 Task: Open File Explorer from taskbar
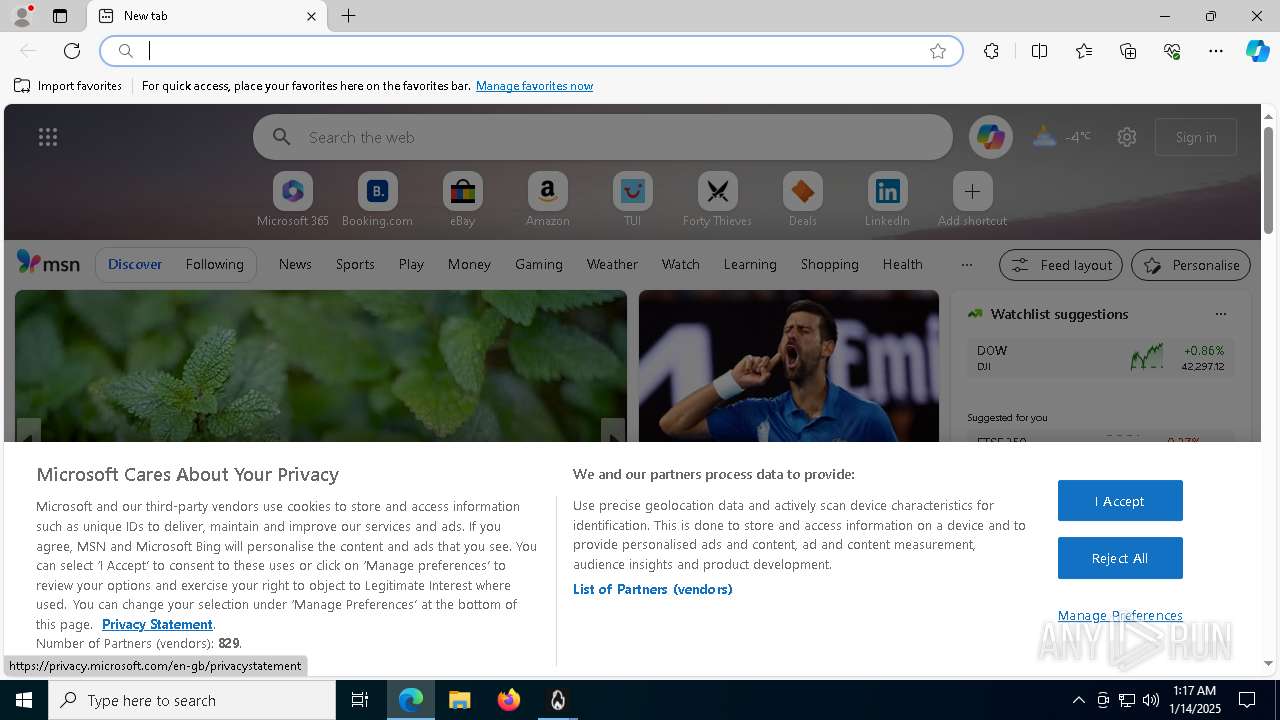coord(459,700)
